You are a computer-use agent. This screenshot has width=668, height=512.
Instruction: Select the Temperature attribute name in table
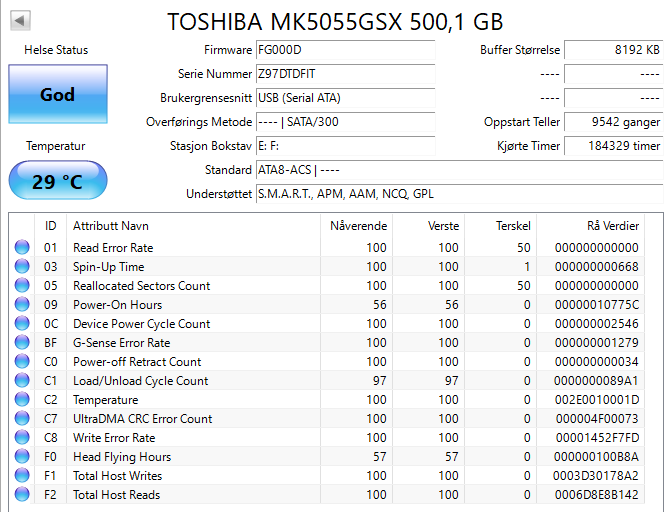pyautogui.click(x=106, y=400)
